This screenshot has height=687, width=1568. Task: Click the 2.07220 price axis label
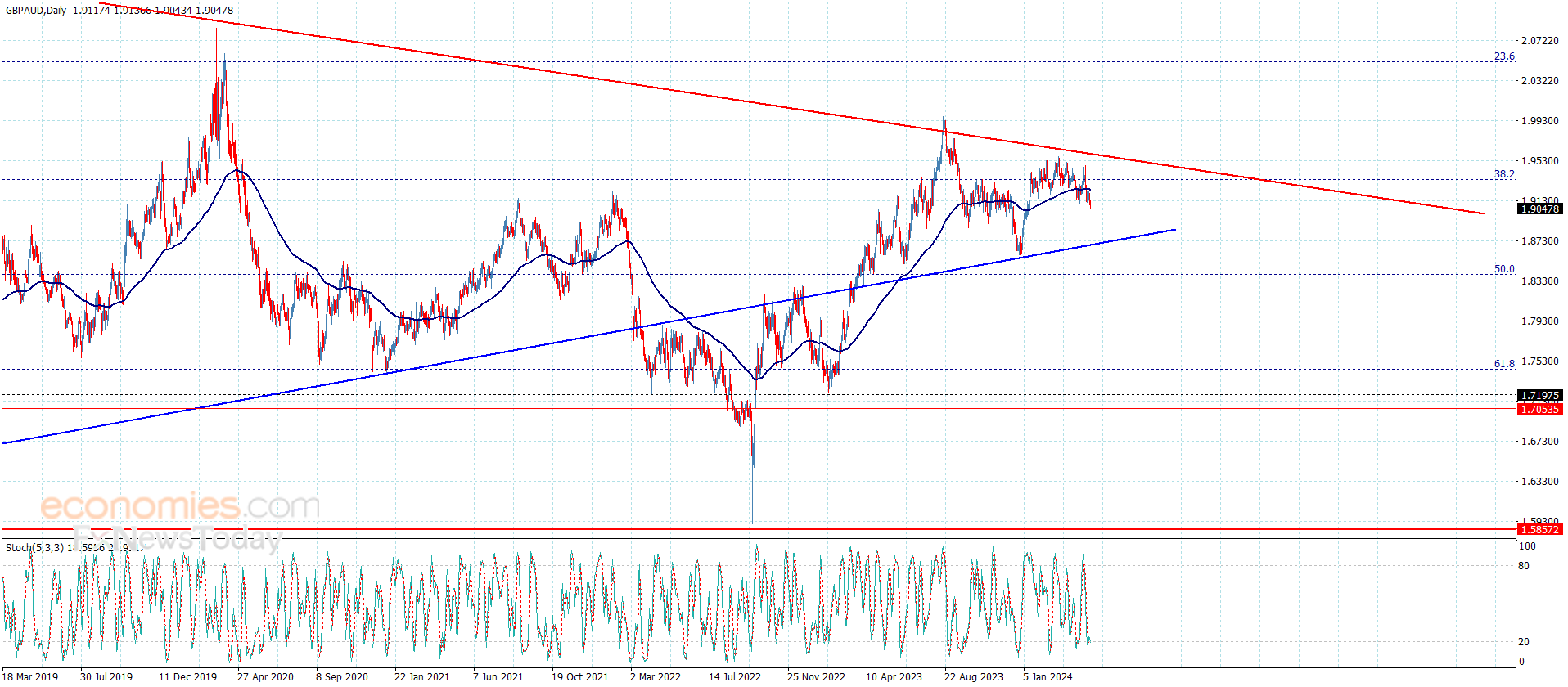click(1539, 41)
